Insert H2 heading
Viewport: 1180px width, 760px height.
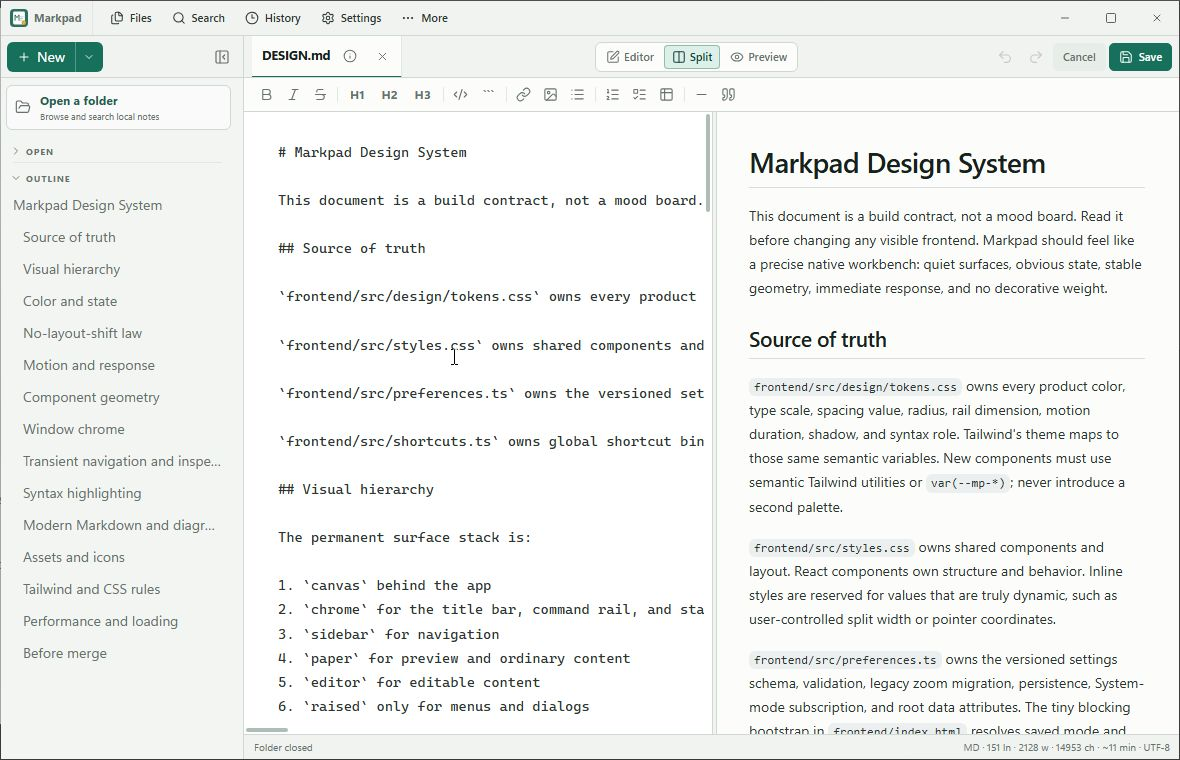pyautogui.click(x=389, y=95)
